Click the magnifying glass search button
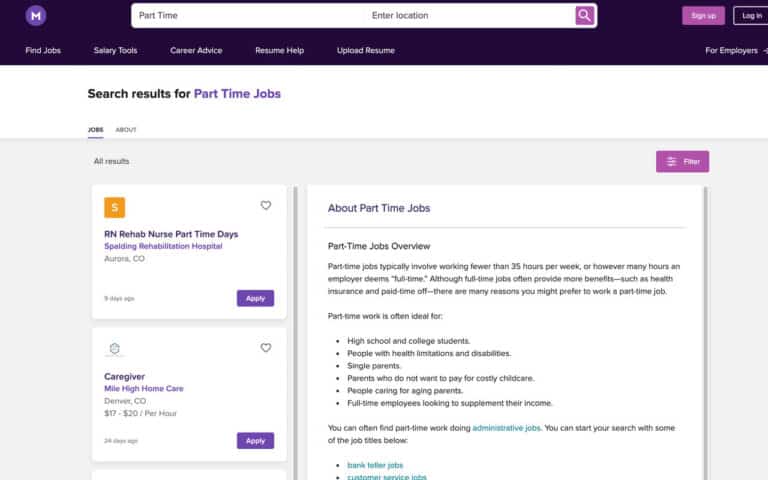The image size is (768, 480). [x=585, y=15]
